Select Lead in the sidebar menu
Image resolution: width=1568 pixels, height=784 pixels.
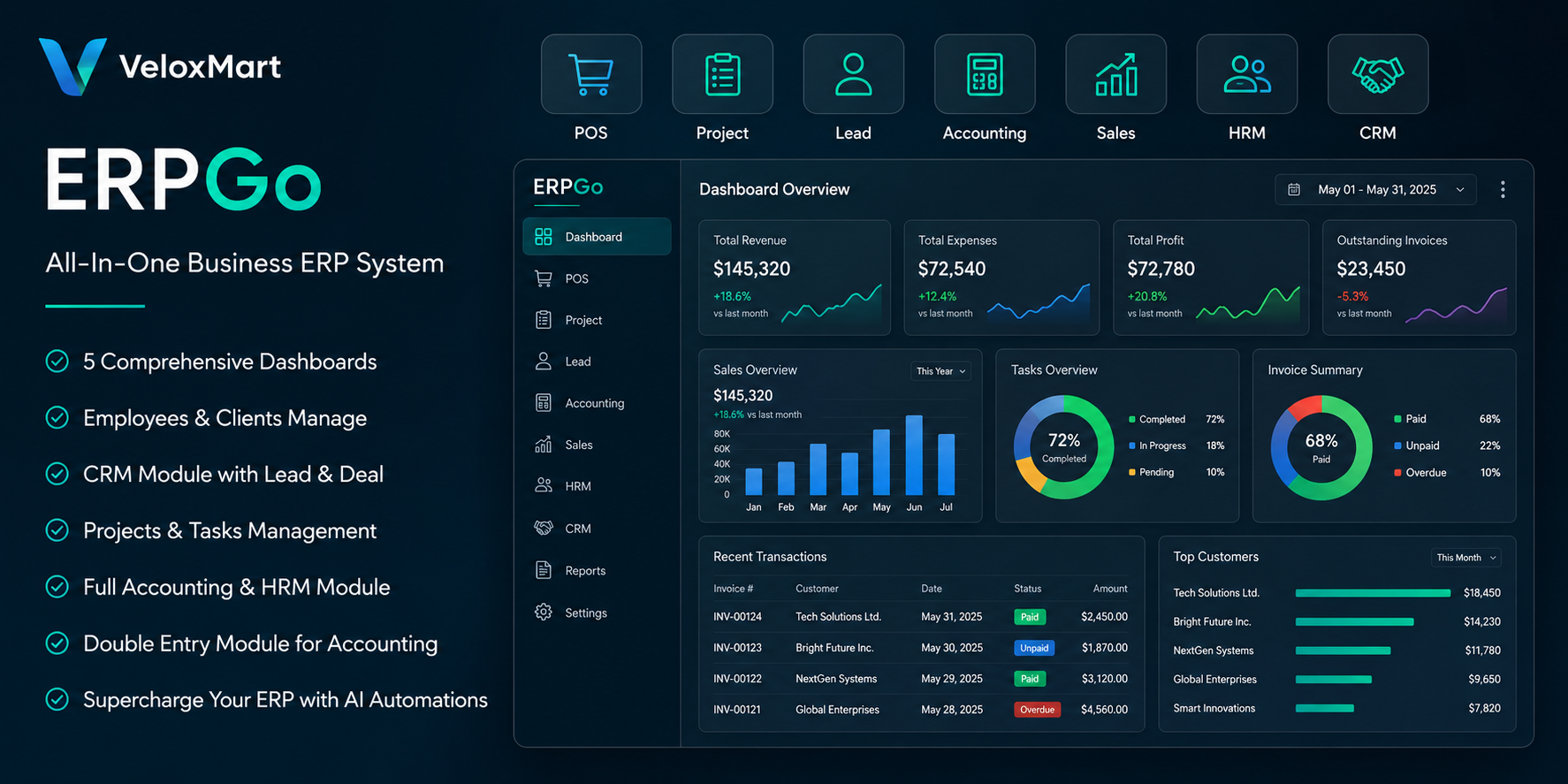click(597, 362)
